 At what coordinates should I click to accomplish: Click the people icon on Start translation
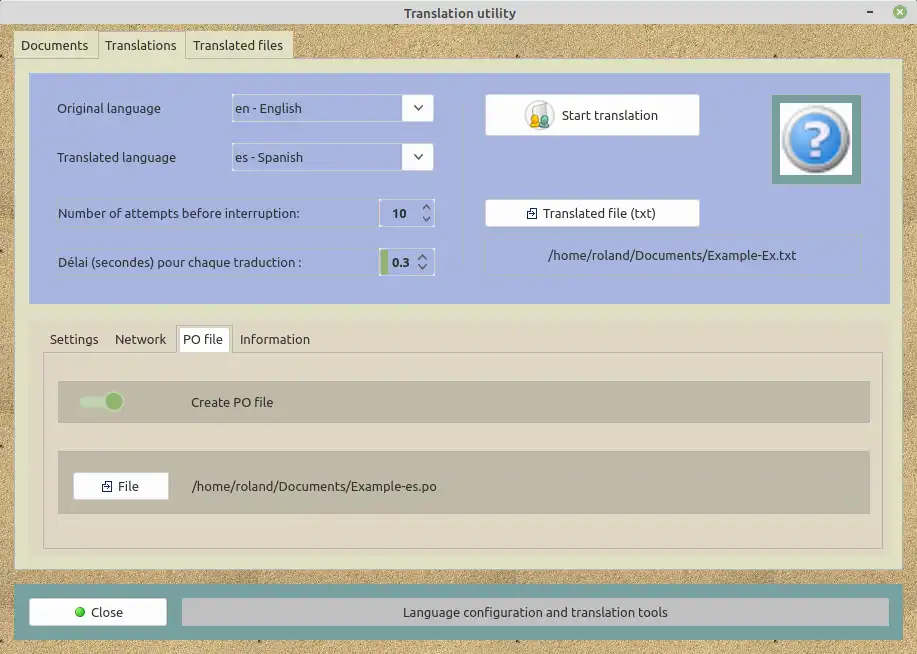coord(539,115)
